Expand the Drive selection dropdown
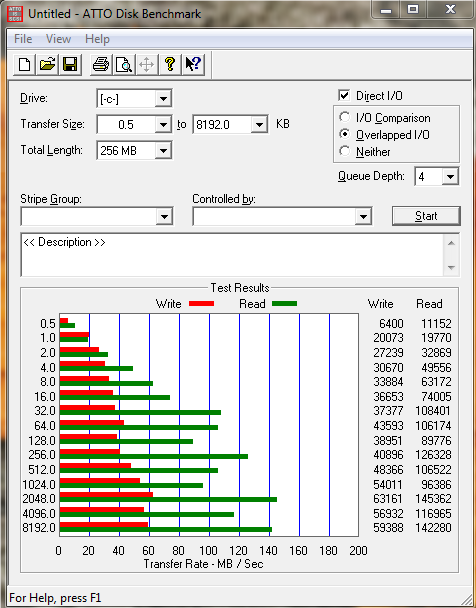 pos(163,99)
